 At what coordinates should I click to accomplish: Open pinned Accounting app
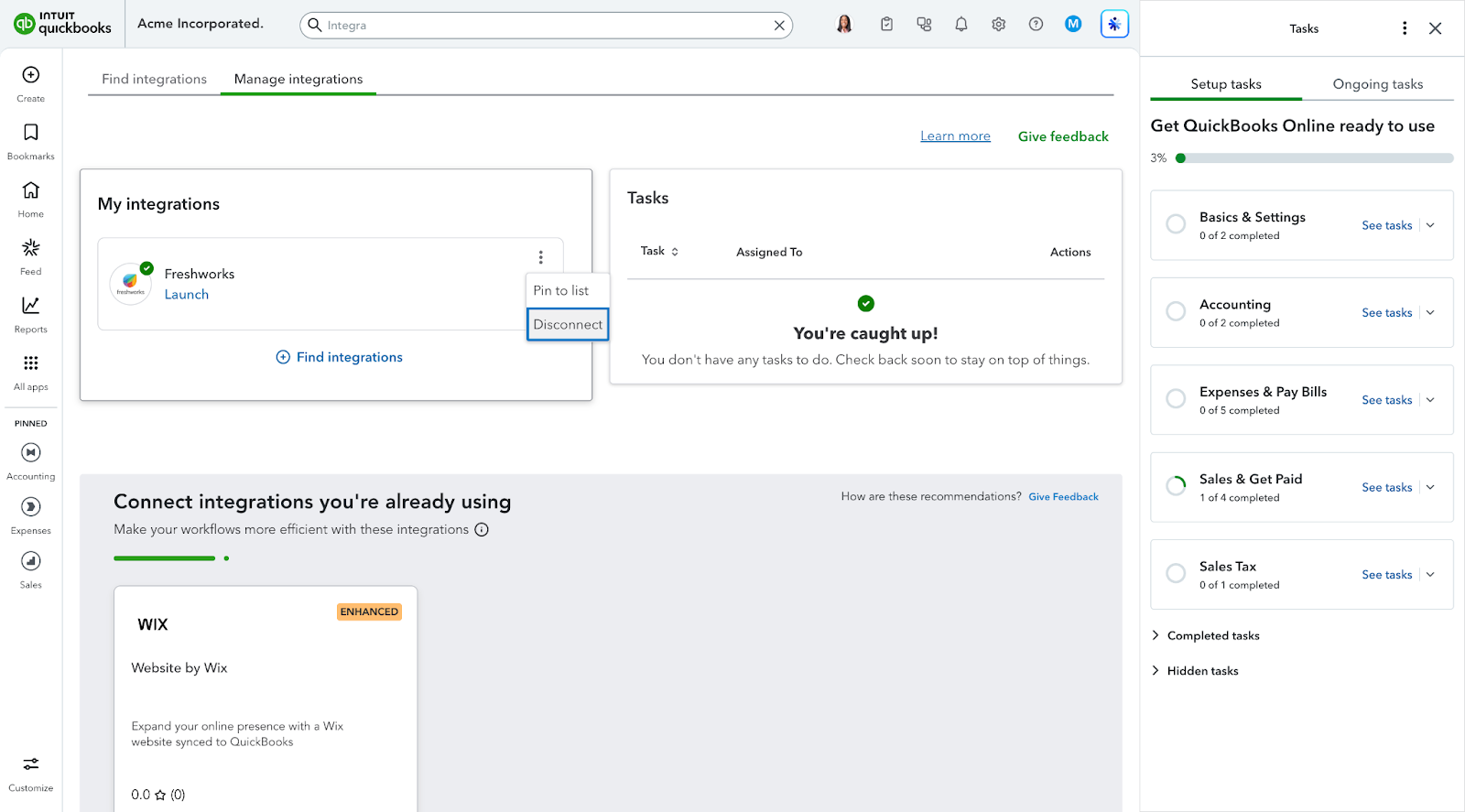pyautogui.click(x=30, y=460)
